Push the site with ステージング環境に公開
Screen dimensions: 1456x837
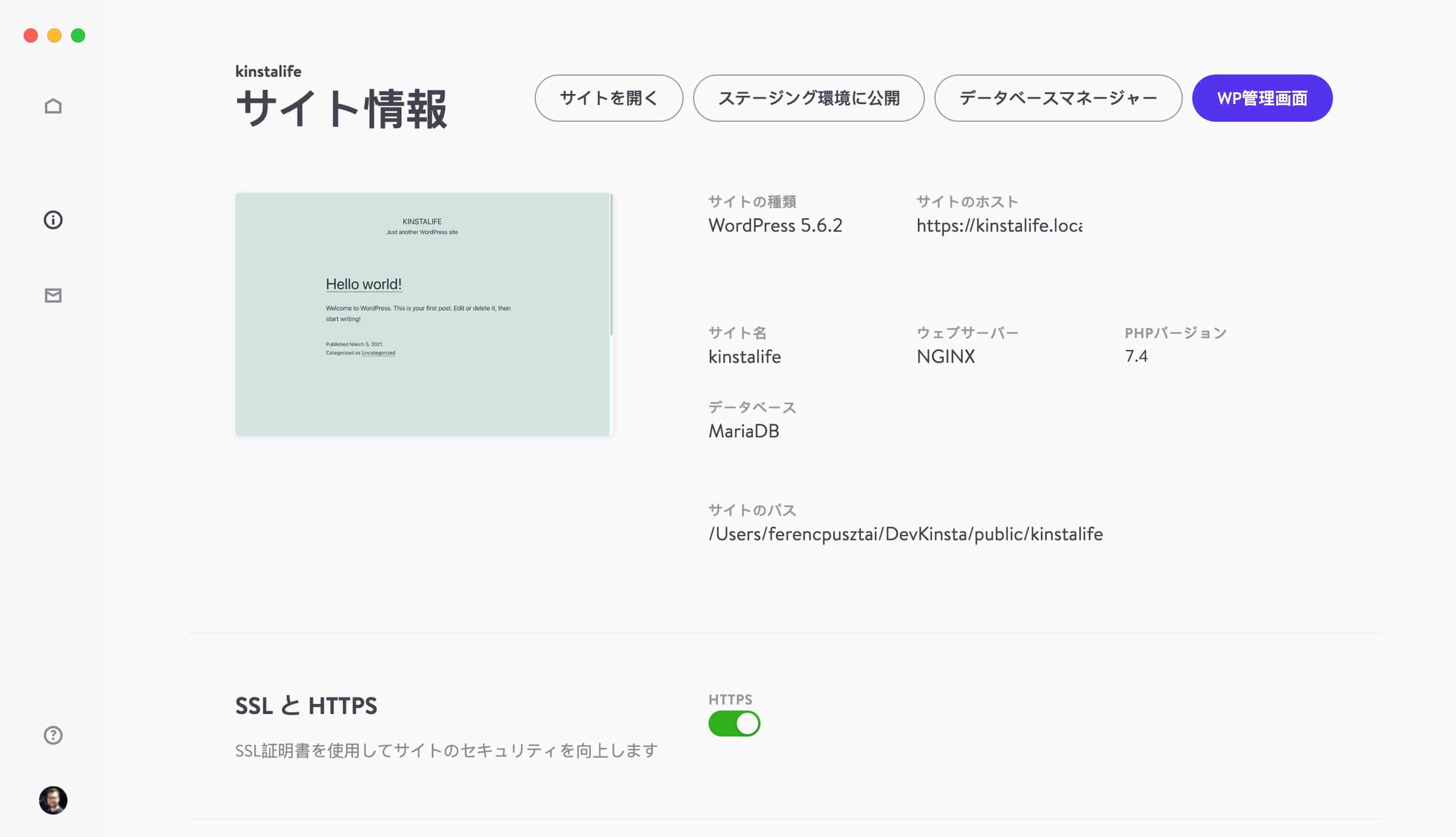click(x=808, y=98)
